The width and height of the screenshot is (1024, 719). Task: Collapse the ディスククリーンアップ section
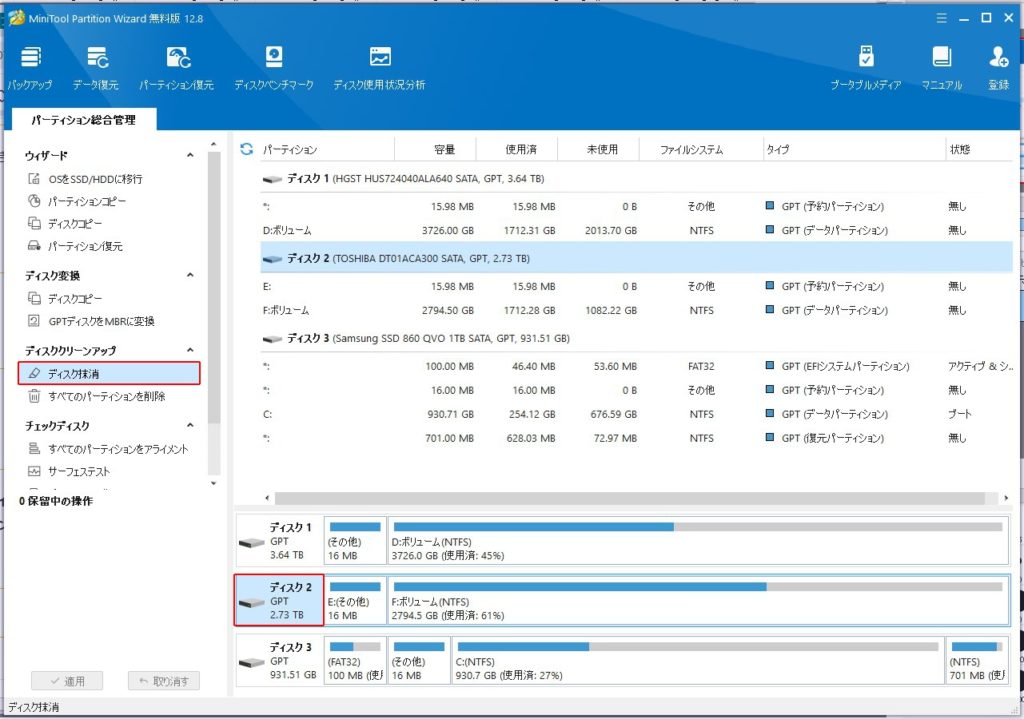pos(190,351)
